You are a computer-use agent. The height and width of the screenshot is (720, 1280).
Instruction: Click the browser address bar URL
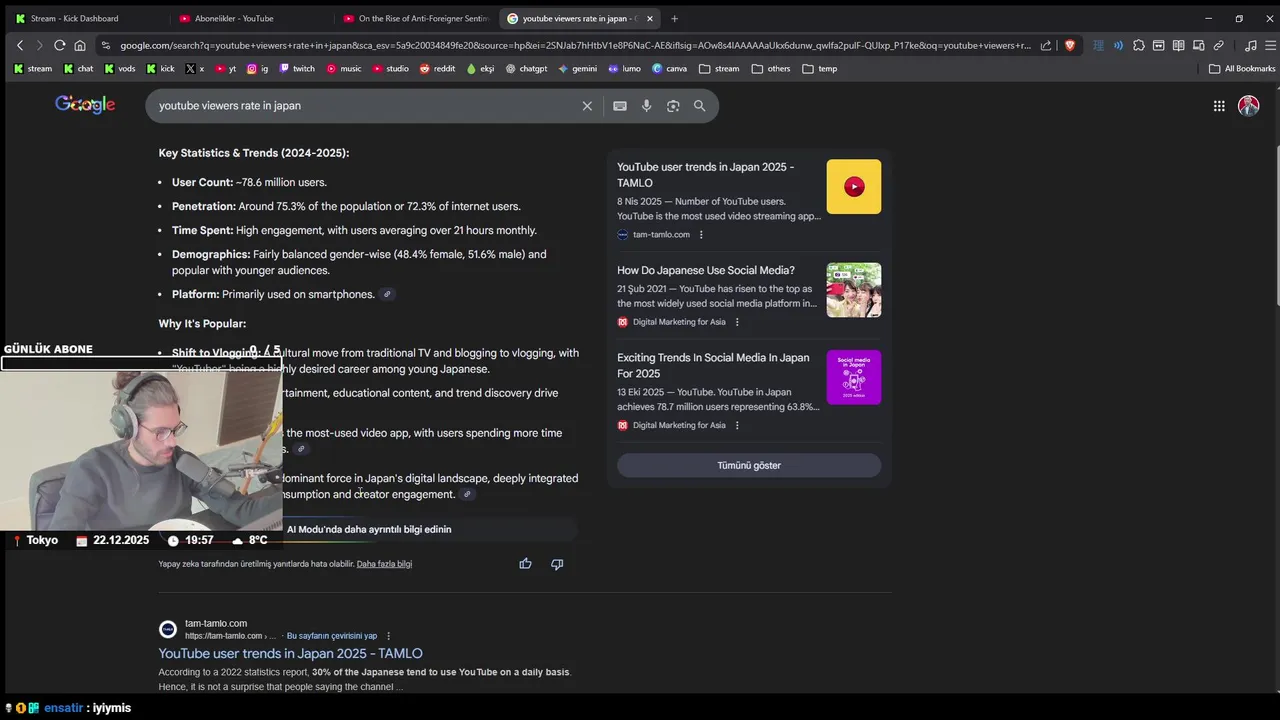[x=575, y=45]
